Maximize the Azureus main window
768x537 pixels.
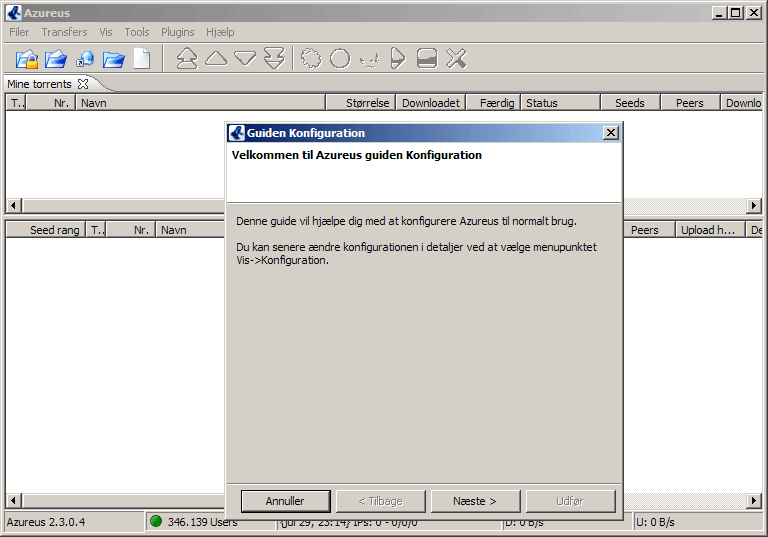[736, 13]
